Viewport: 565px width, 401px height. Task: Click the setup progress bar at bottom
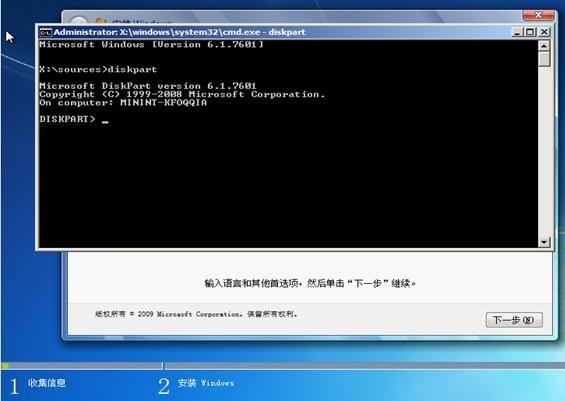(282, 366)
